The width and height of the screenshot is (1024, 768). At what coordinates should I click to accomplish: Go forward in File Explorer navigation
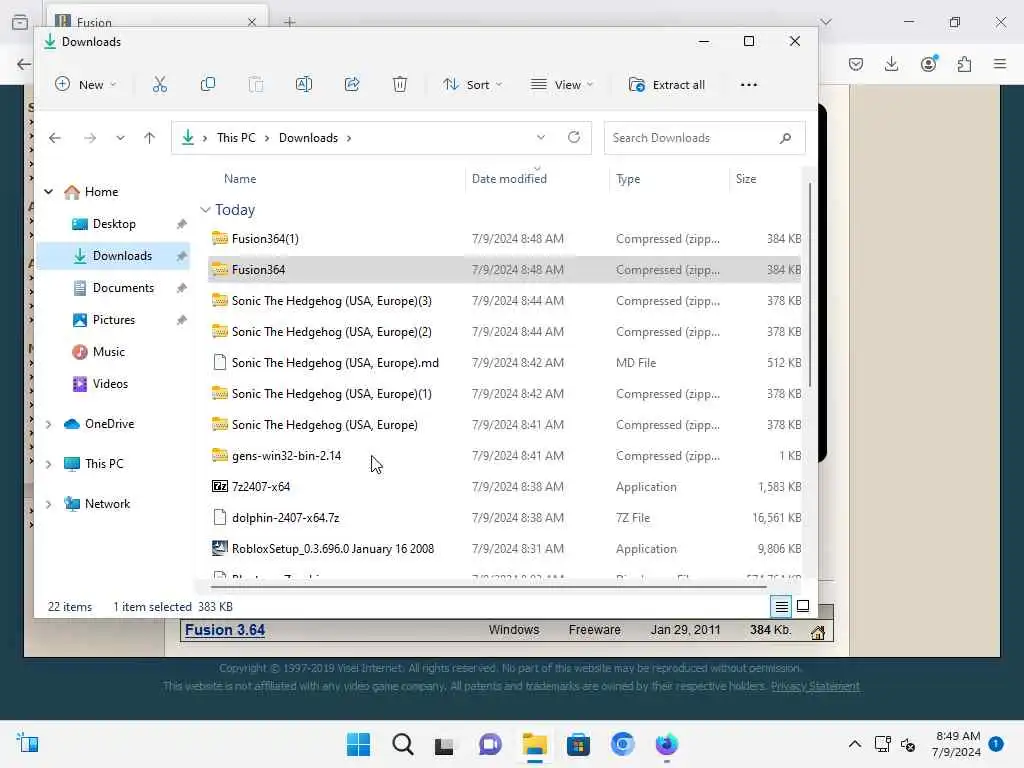click(x=90, y=138)
